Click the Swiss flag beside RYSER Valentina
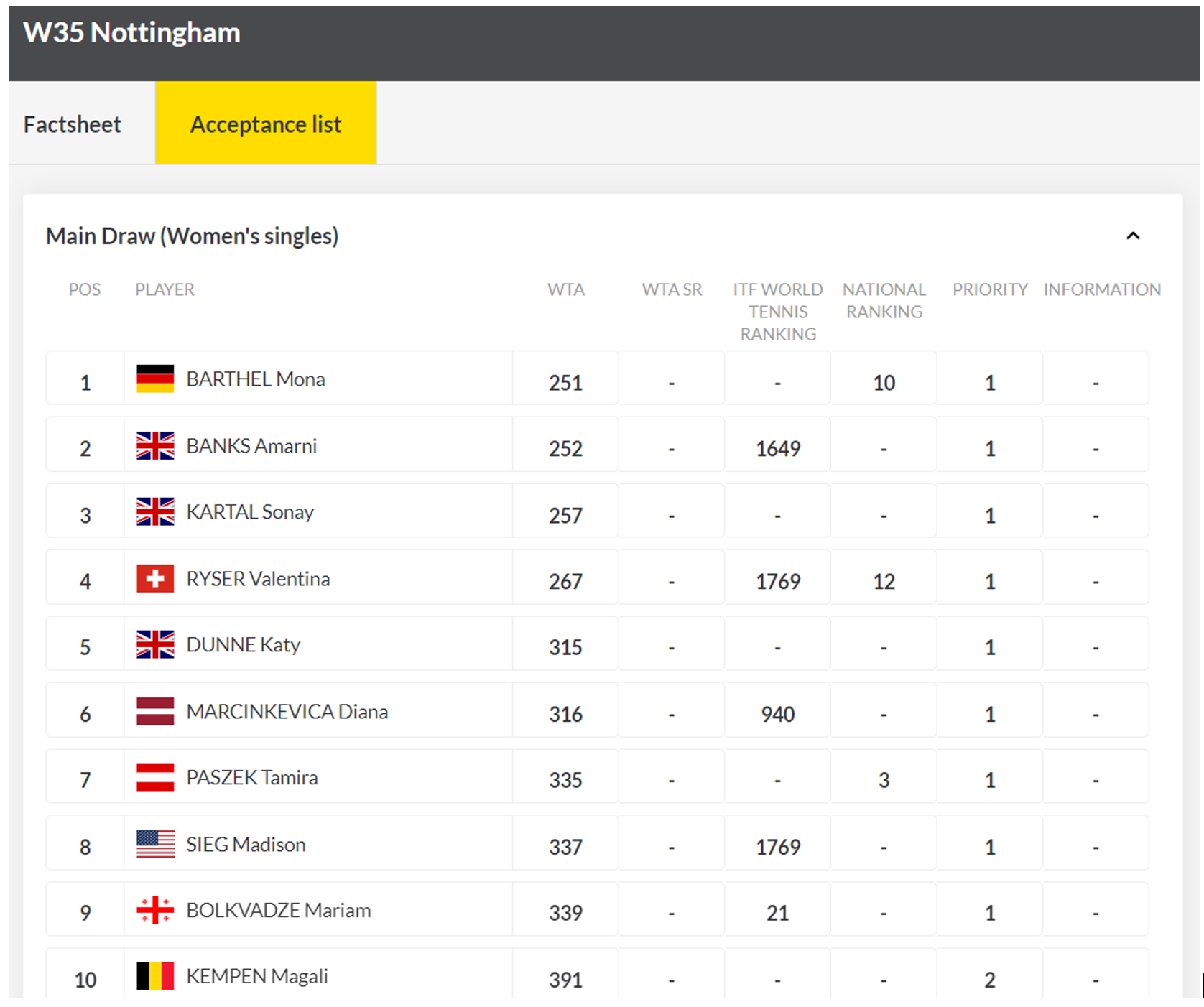 click(x=155, y=578)
